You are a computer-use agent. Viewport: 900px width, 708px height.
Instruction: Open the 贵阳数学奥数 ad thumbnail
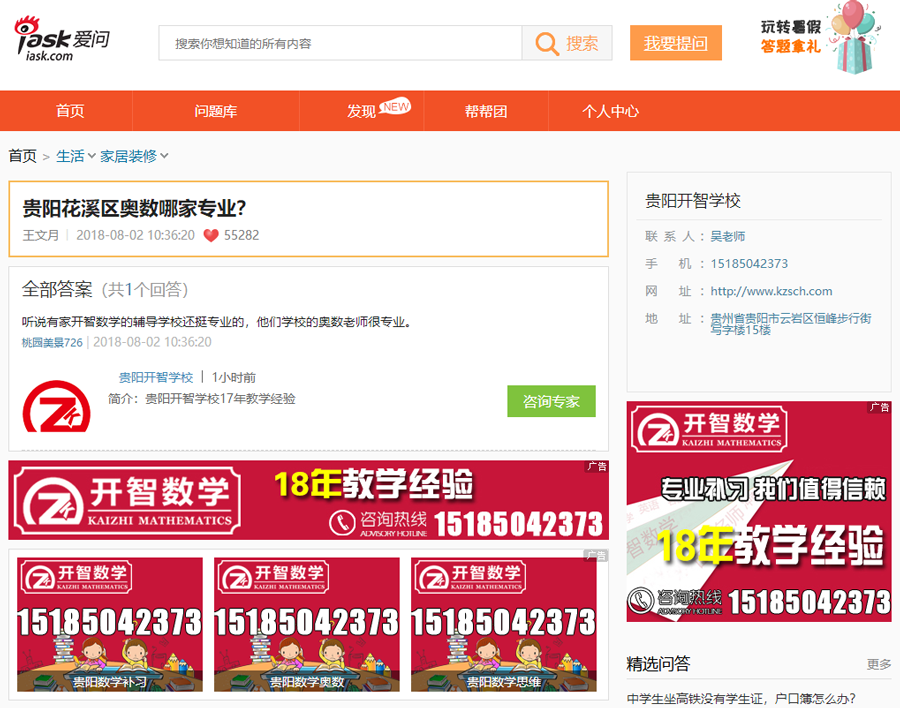pos(307,624)
